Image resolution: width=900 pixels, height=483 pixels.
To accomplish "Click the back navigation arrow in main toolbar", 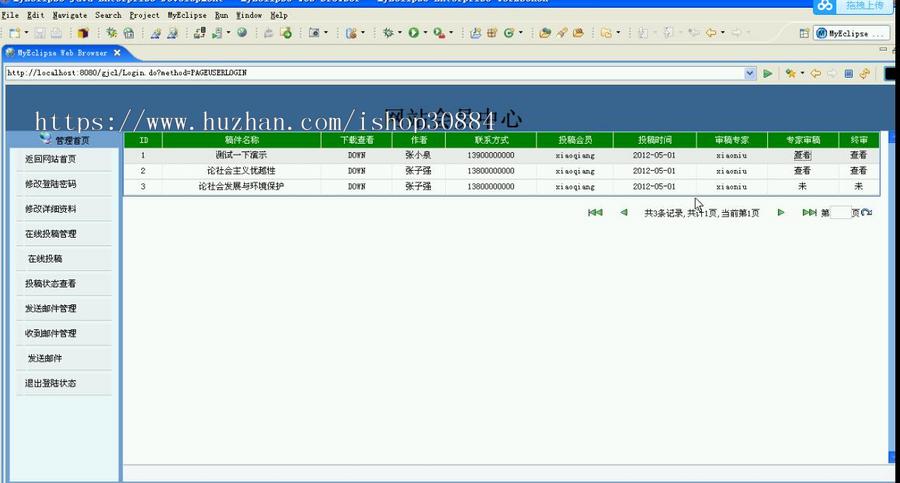I will click(711, 33).
